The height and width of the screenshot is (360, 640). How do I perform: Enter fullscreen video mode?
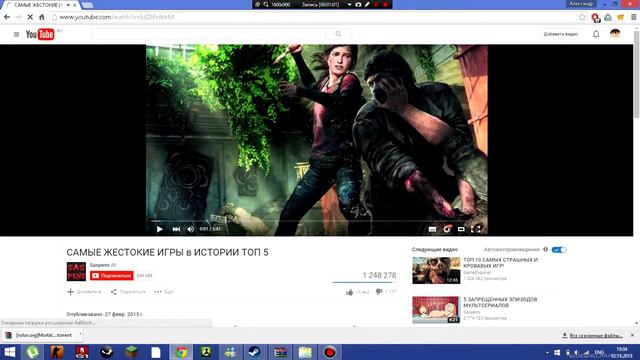tap(476, 229)
